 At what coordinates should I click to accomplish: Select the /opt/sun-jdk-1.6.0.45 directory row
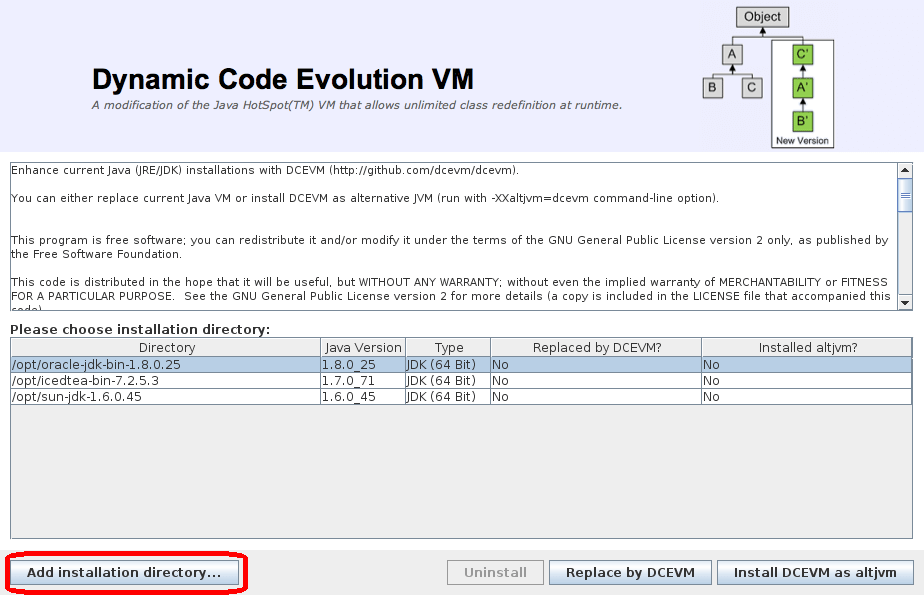coord(461,396)
